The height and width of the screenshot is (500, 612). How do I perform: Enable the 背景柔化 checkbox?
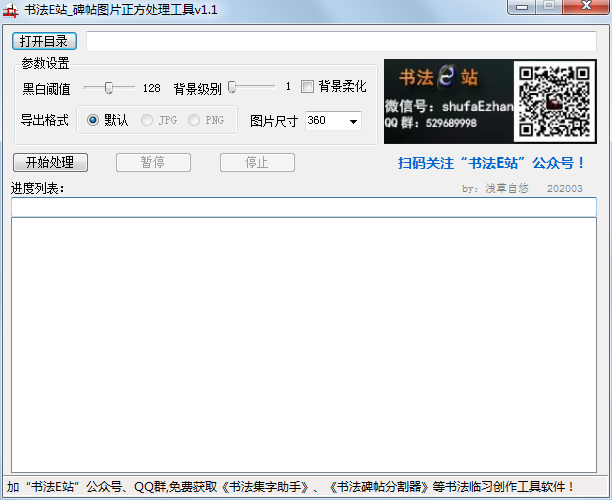click(x=307, y=86)
